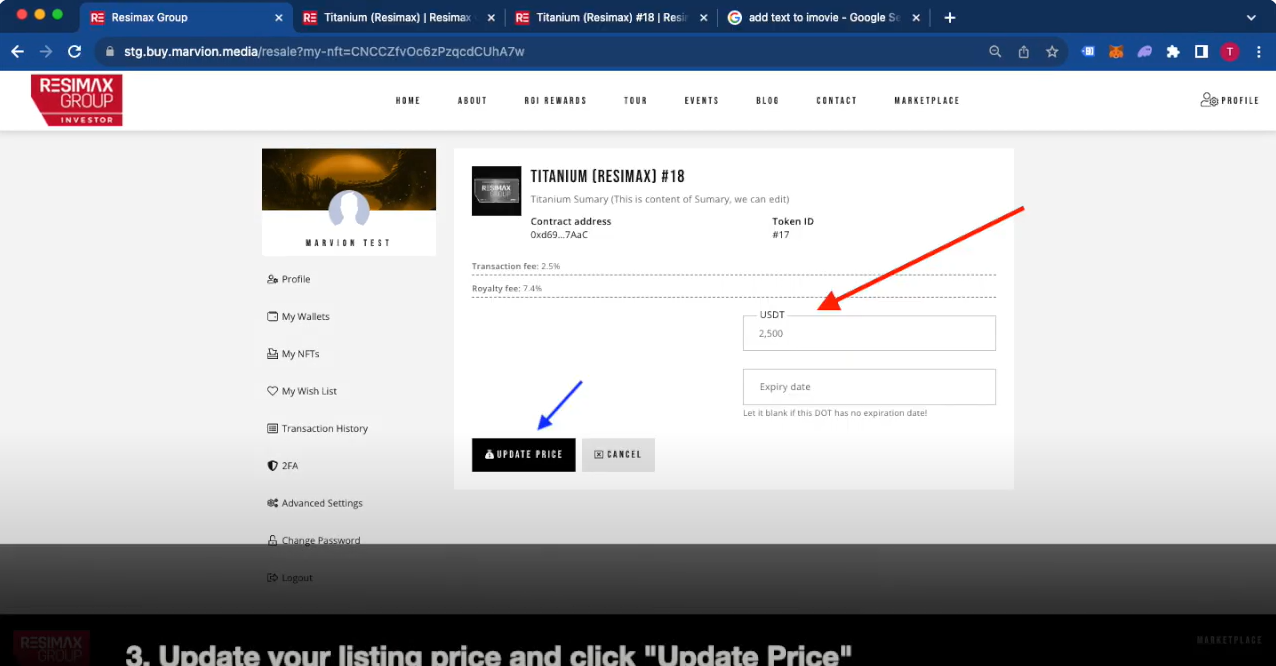This screenshot has width=1276, height=666.
Task: Open new browser tab with plus
Action: [x=949, y=18]
